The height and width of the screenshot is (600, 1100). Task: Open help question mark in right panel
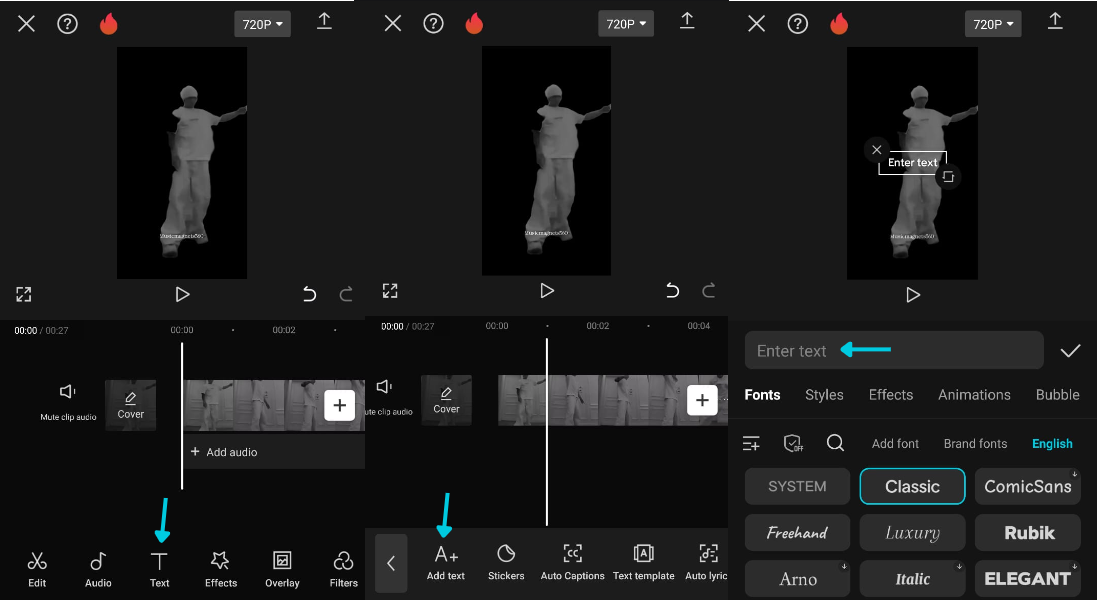coord(798,24)
